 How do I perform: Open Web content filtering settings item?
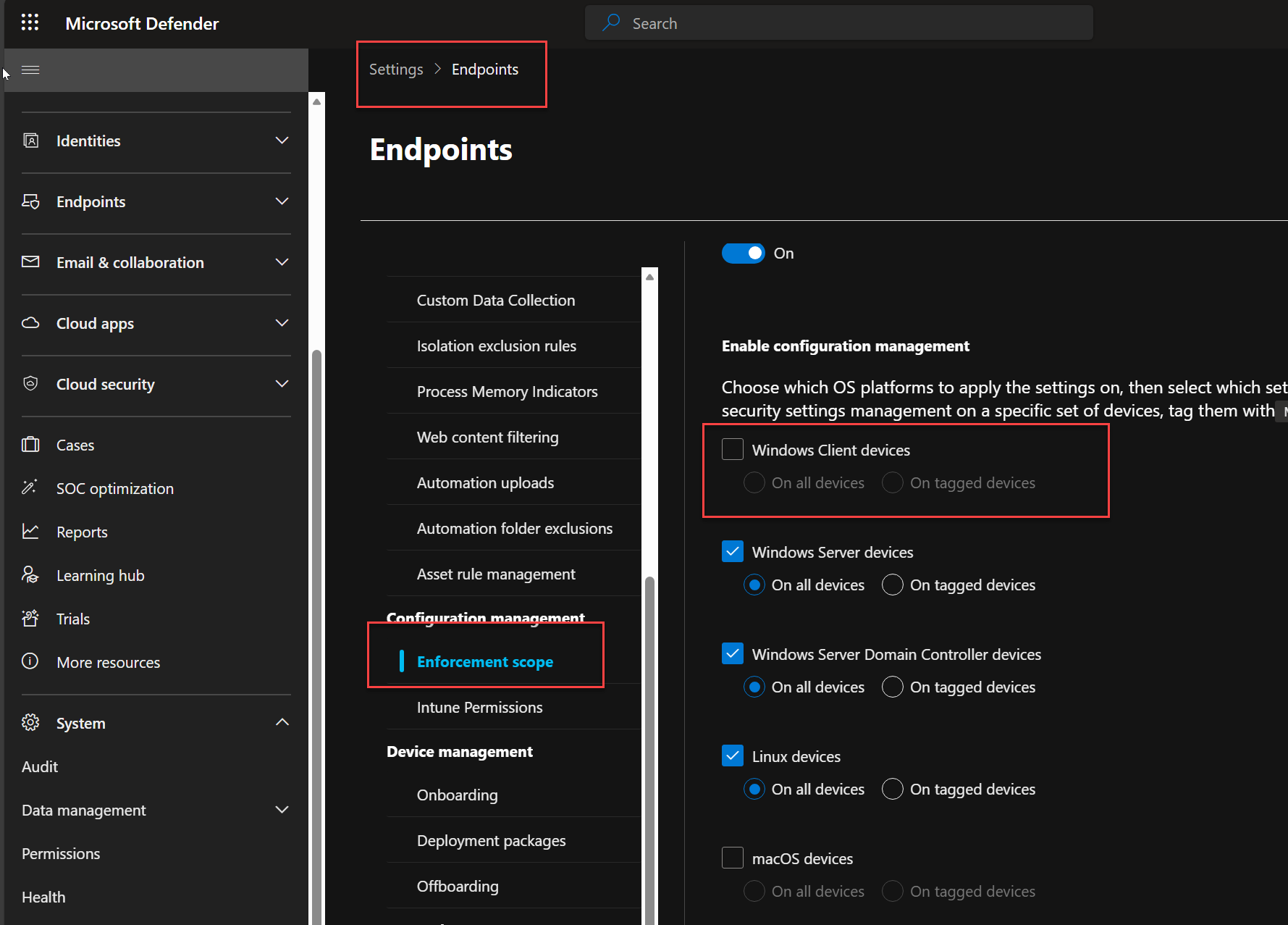point(487,437)
